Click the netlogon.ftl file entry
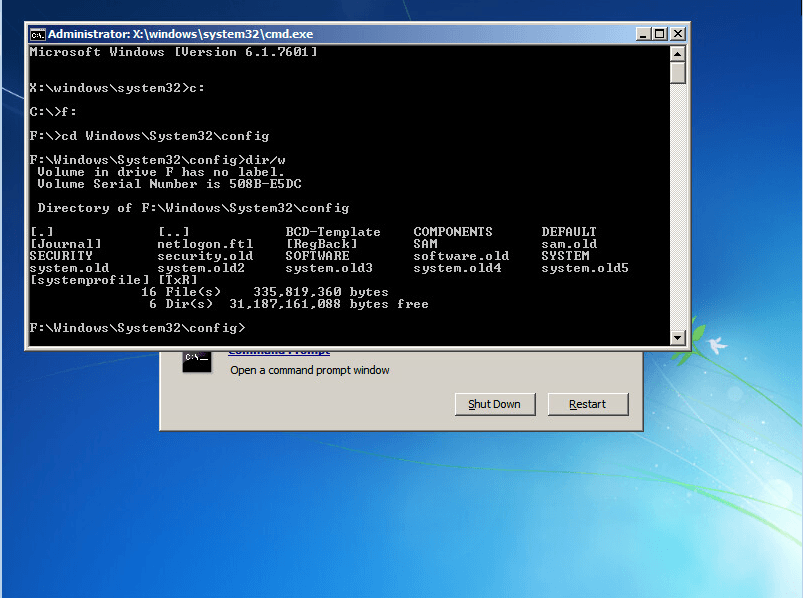The width and height of the screenshot is (803, 598). (205, 244)
